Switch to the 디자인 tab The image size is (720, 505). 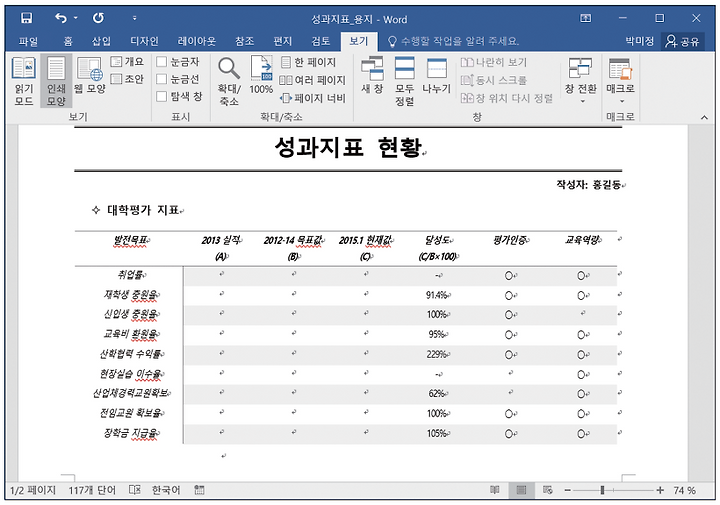tap(144, 41)
